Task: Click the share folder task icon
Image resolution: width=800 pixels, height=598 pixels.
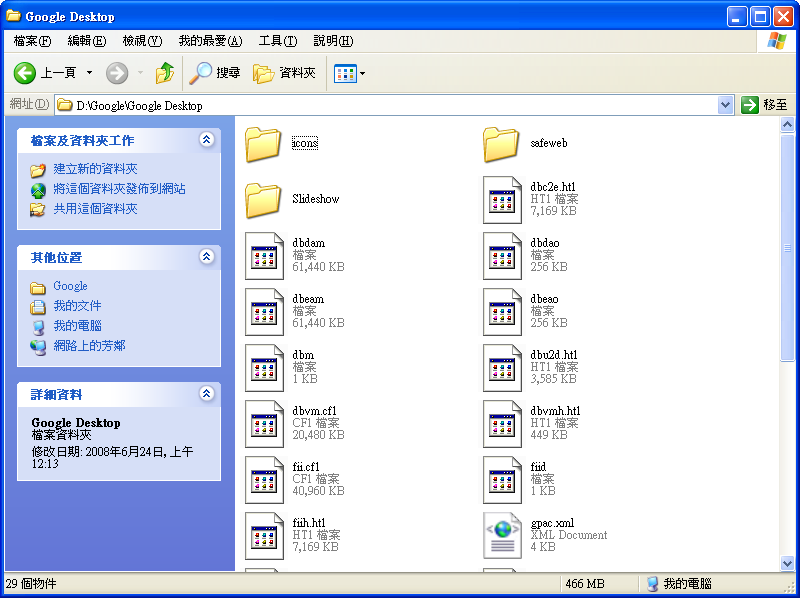Action: (x=37, y=209)
